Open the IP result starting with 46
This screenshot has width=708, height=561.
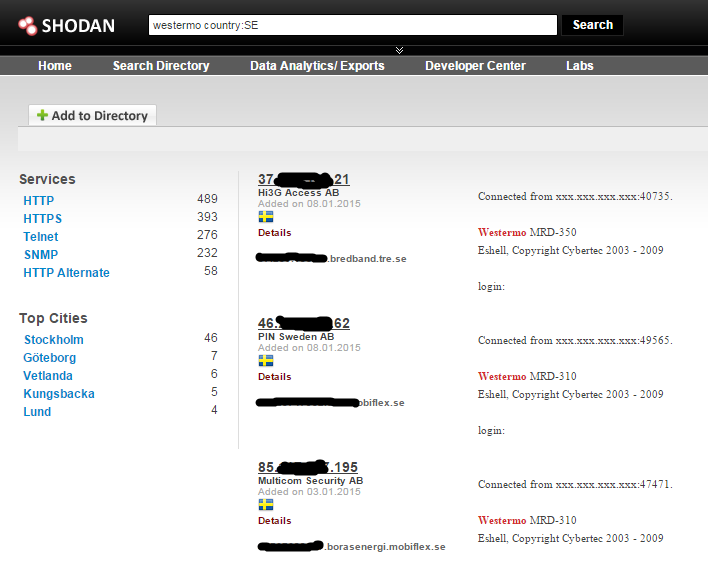pyautogui.click(x=303, y=323)
